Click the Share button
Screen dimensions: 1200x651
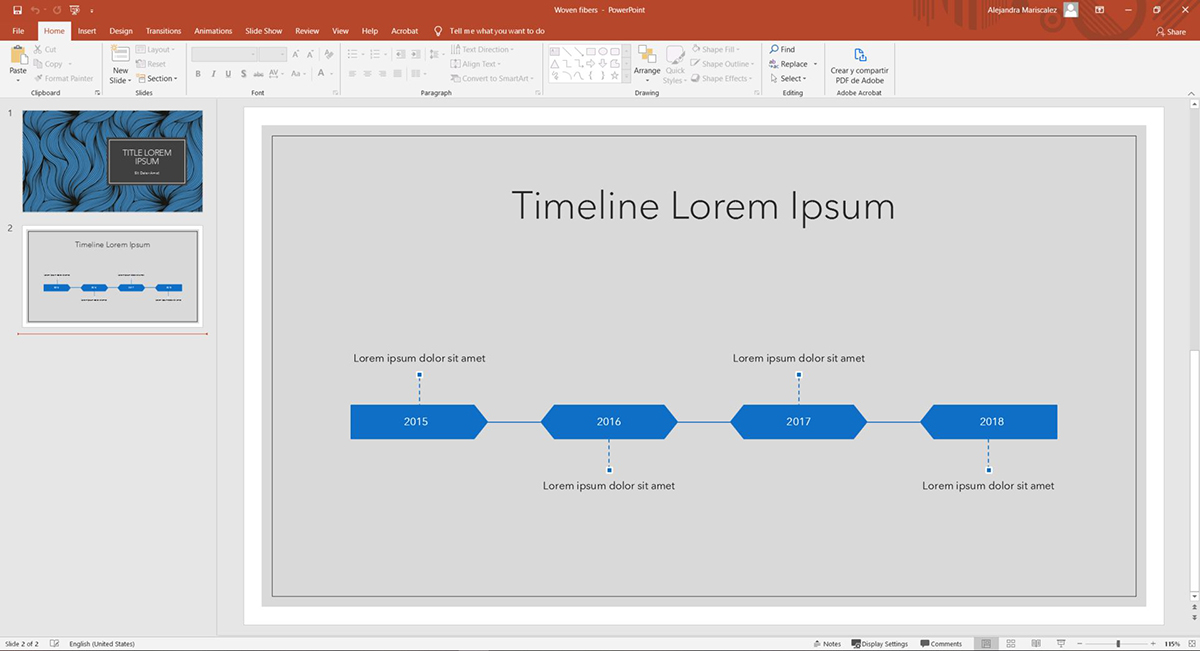tap(1171, 31)
